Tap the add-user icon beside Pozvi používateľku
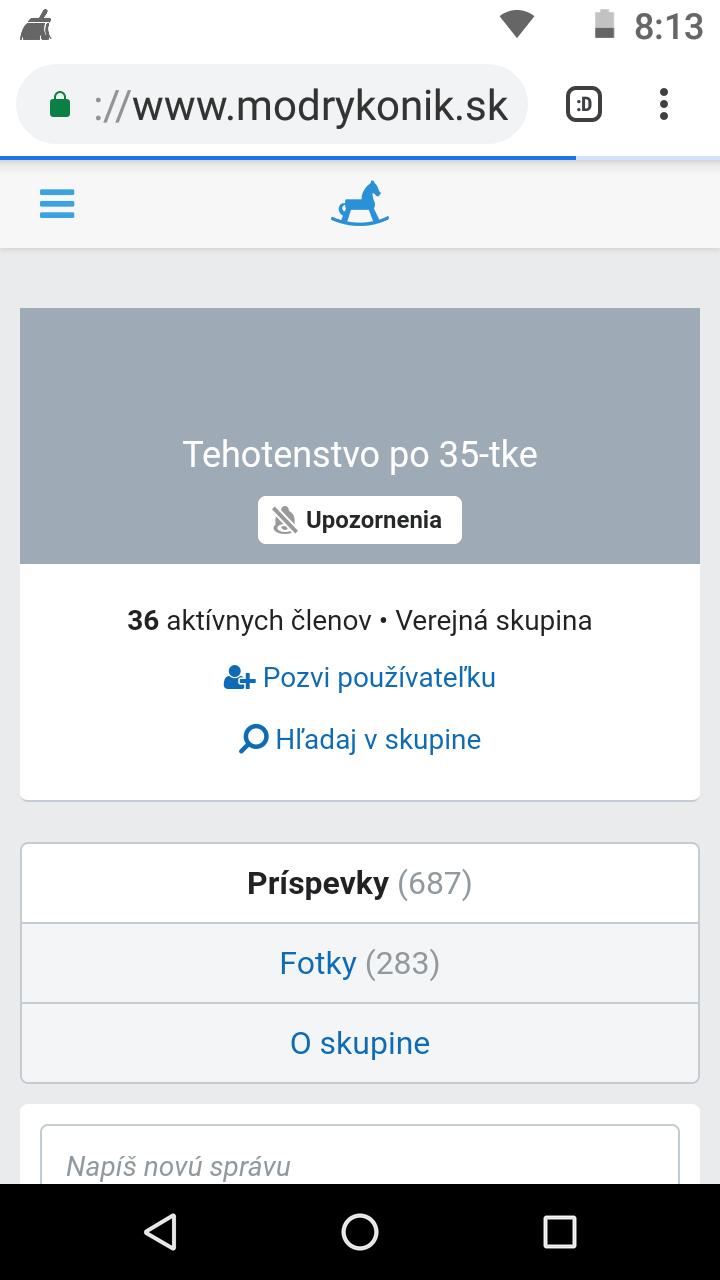 (x=239, y=679)
